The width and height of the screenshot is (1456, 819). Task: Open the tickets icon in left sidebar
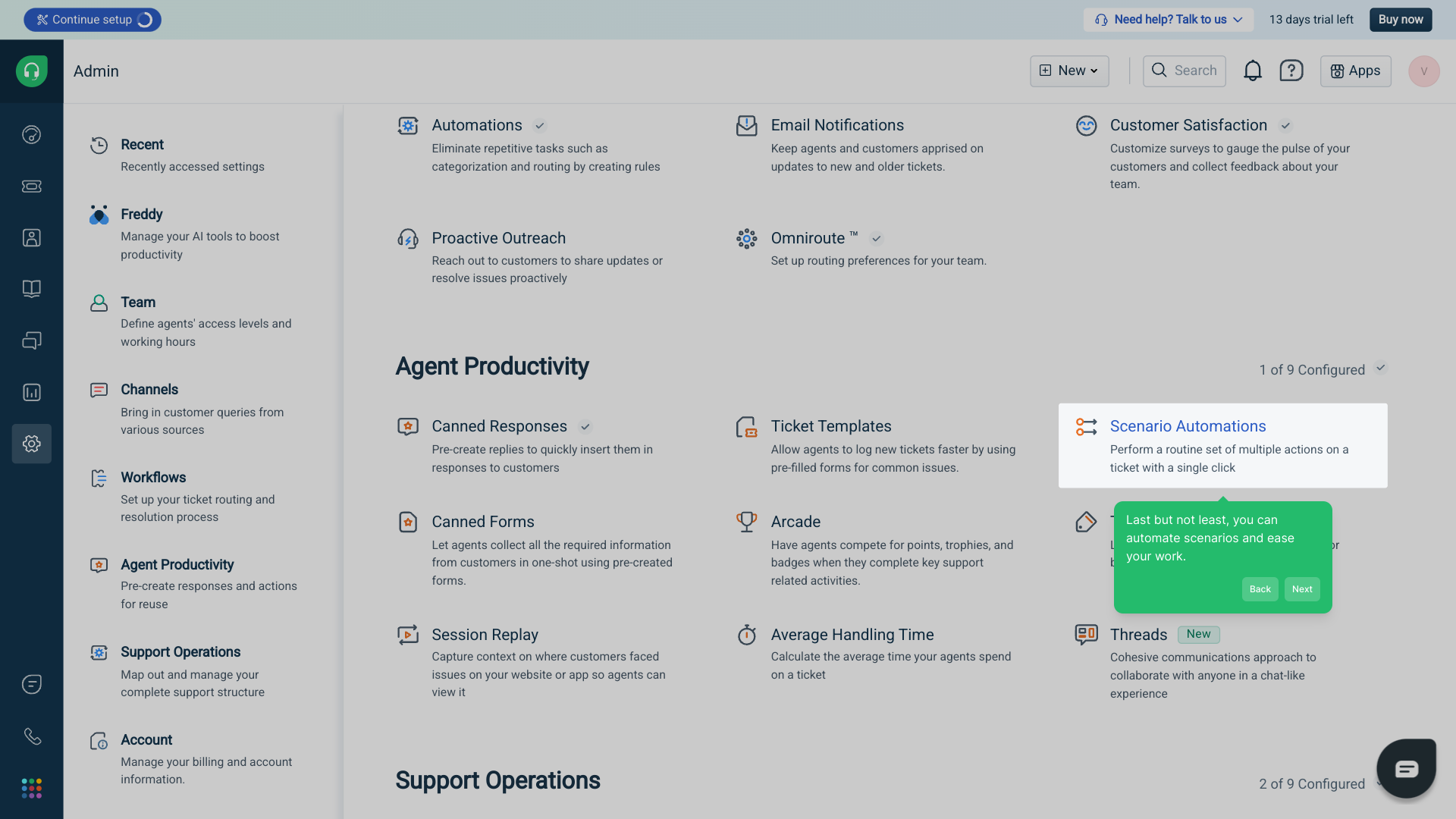coord(31,186)
